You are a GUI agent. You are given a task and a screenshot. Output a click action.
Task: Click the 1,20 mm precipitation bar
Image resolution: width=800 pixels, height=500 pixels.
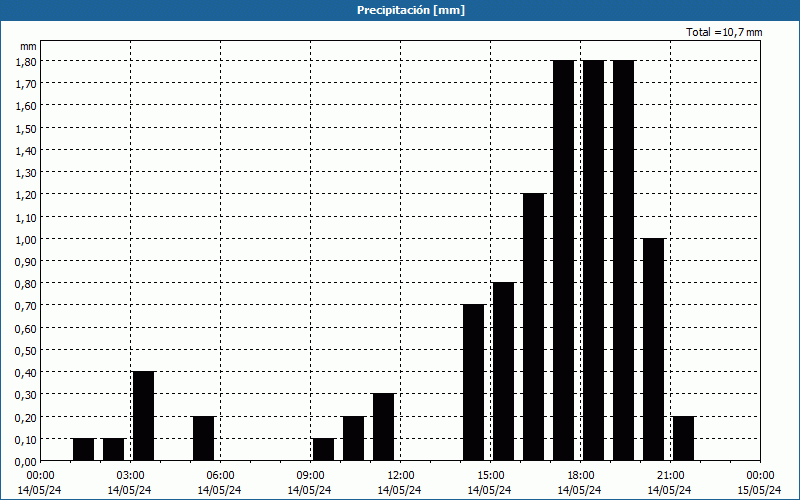(534, 327)
